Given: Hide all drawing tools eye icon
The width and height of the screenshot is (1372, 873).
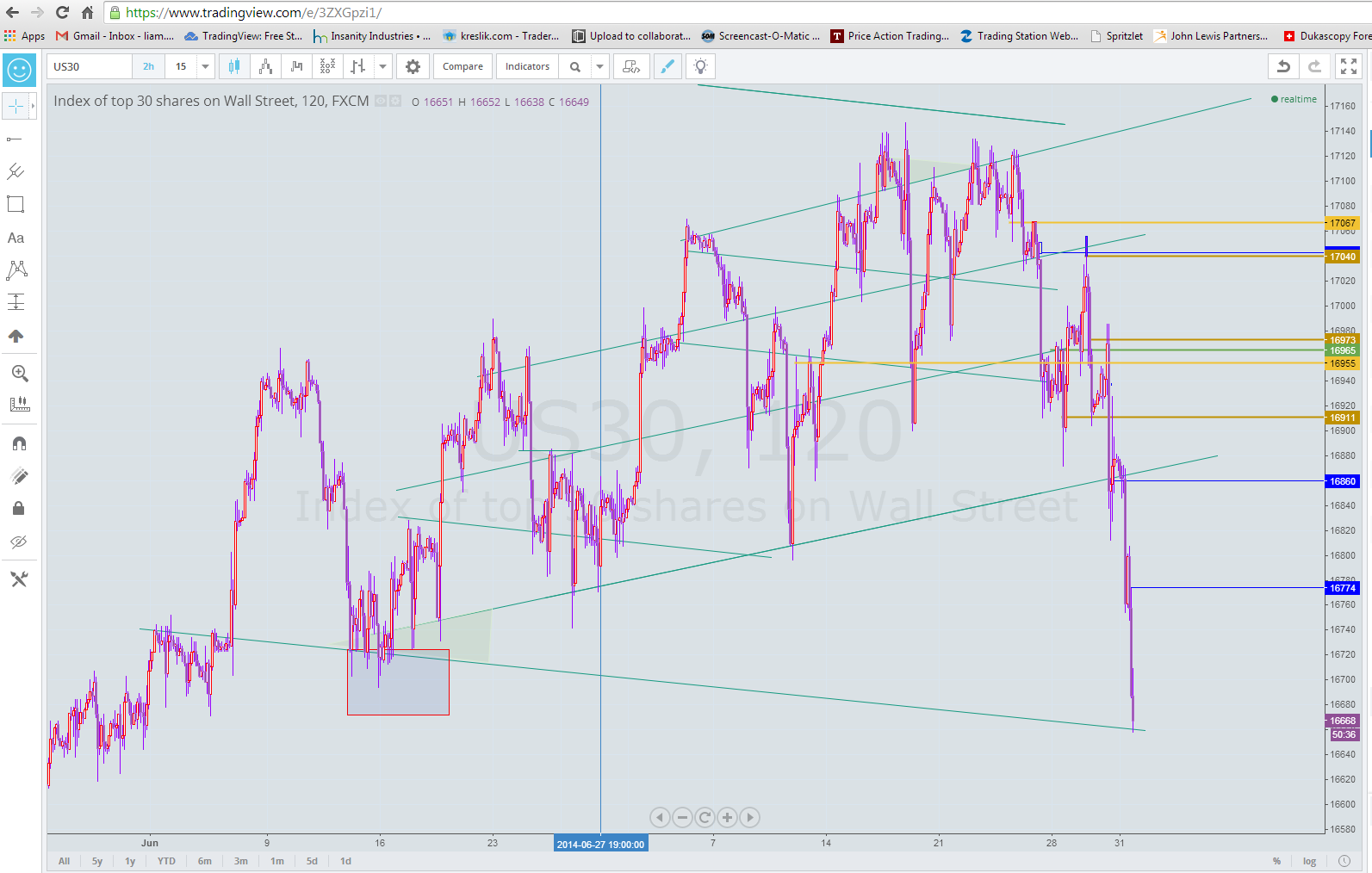Looking at the screenshot, I should click(x=19, y=542).
